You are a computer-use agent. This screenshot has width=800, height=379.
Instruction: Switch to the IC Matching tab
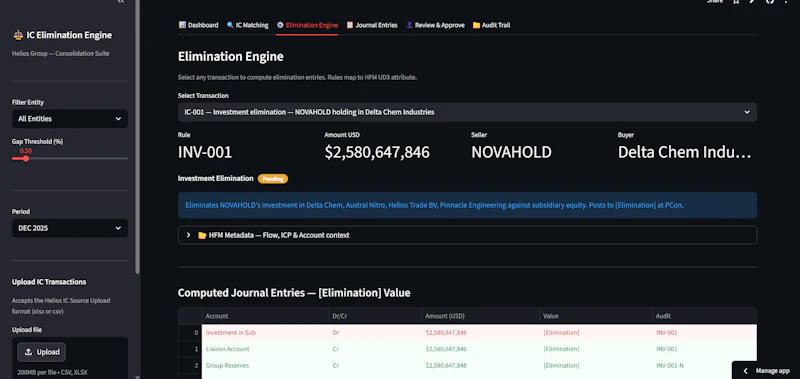coord(247,25)
